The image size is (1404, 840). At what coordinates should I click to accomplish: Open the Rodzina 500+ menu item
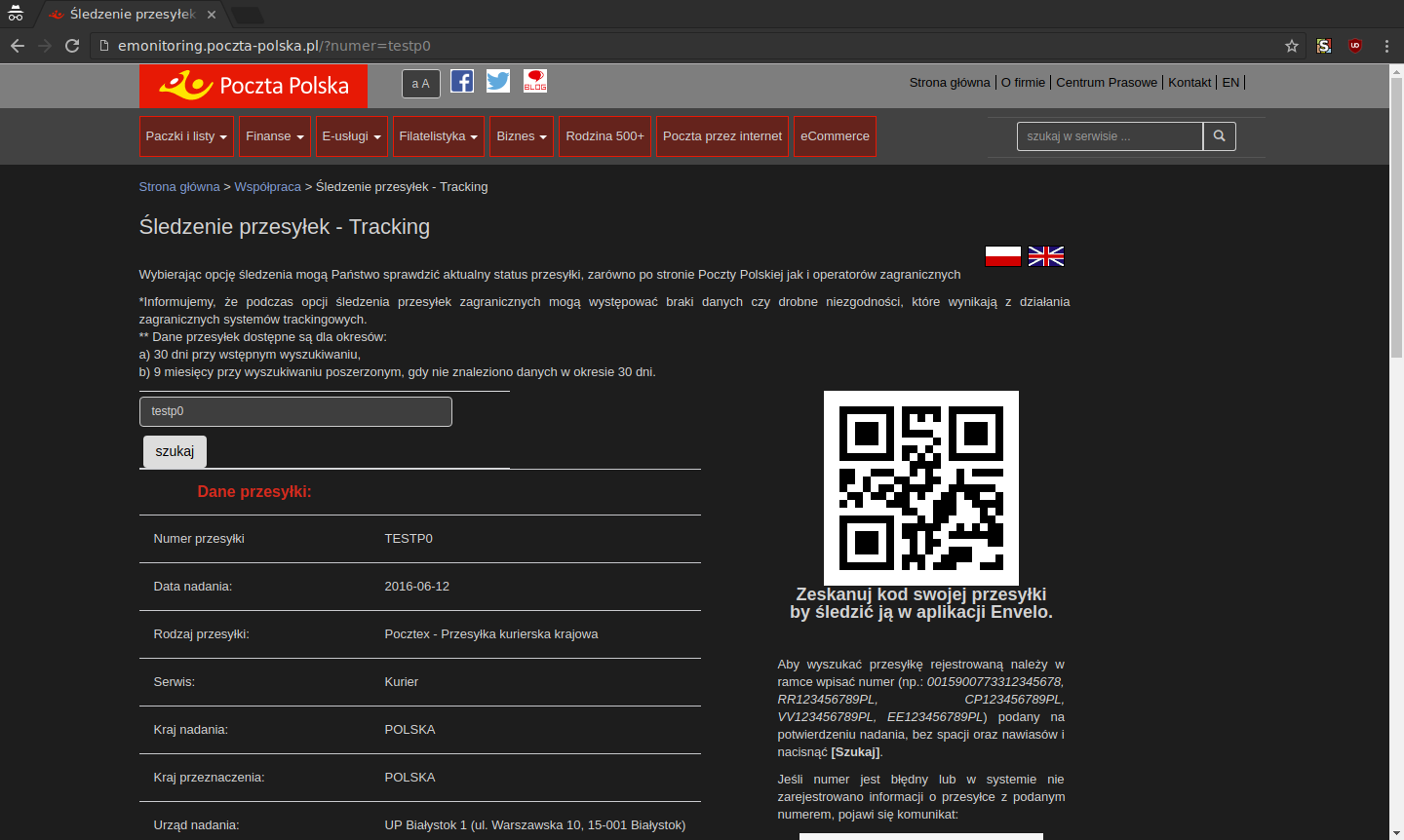[604, 136]
